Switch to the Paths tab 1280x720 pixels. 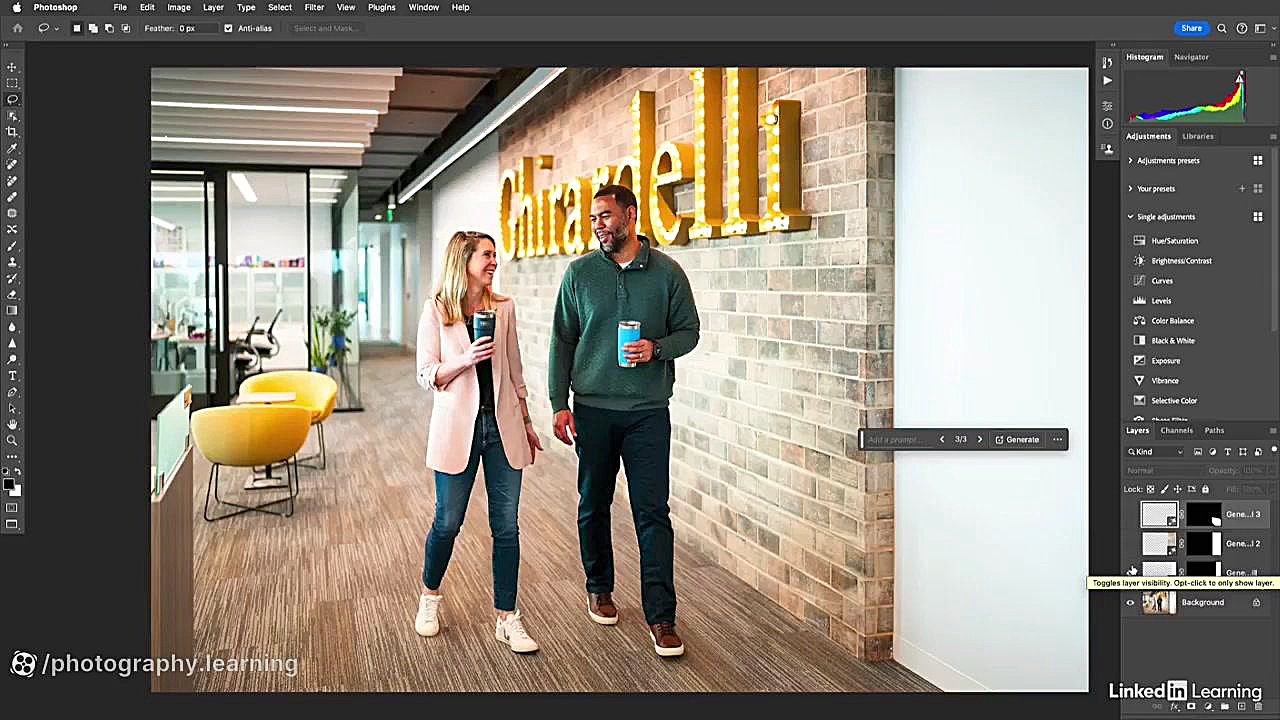[x=1214, y=430]
